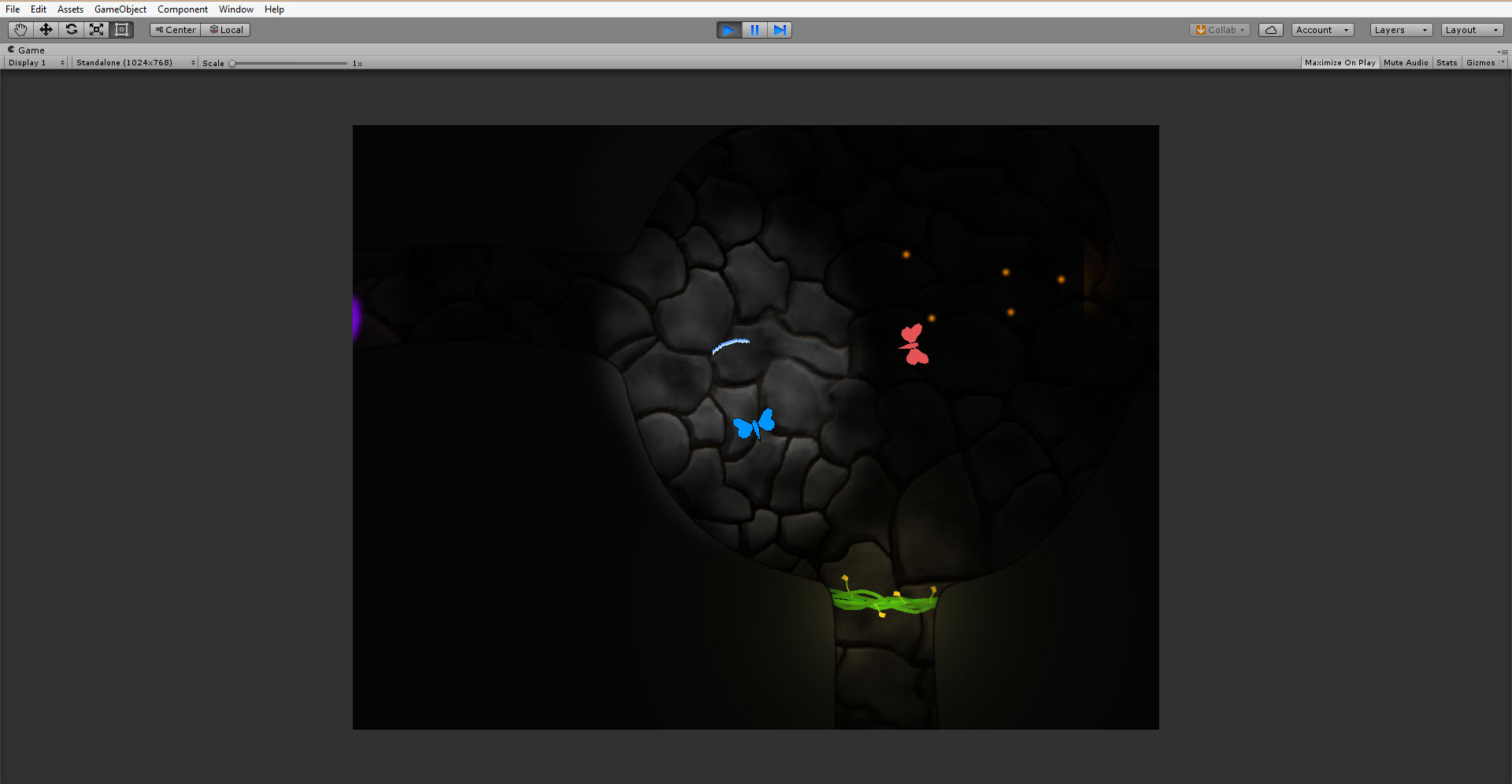1512x784 pixels.
Task: Click the Local orientation button
Action: click(x=226, y=30)
